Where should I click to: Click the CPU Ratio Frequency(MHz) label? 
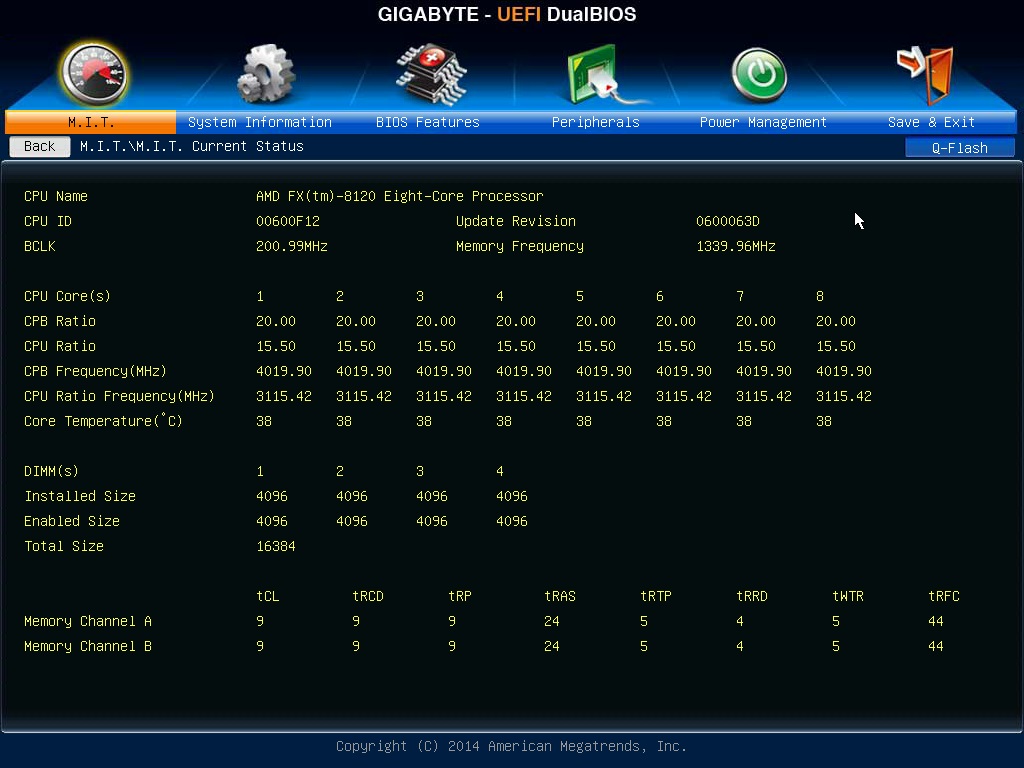click(x=120, y=396)
